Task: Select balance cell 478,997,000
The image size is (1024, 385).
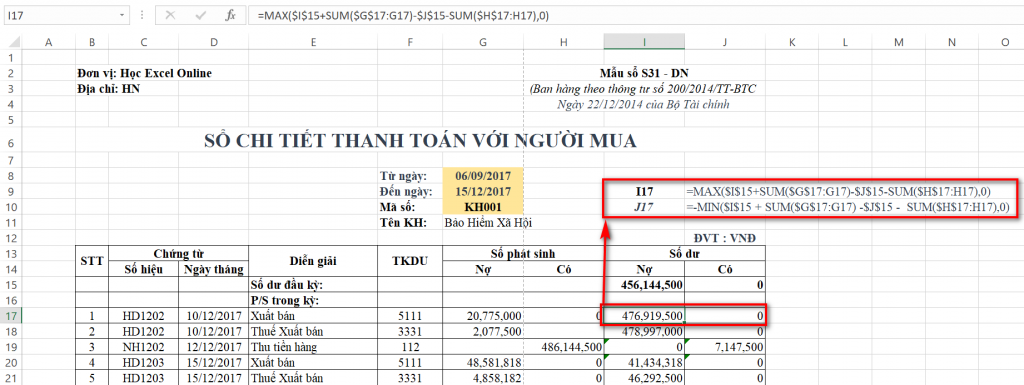Action: [x=645, y=331]
